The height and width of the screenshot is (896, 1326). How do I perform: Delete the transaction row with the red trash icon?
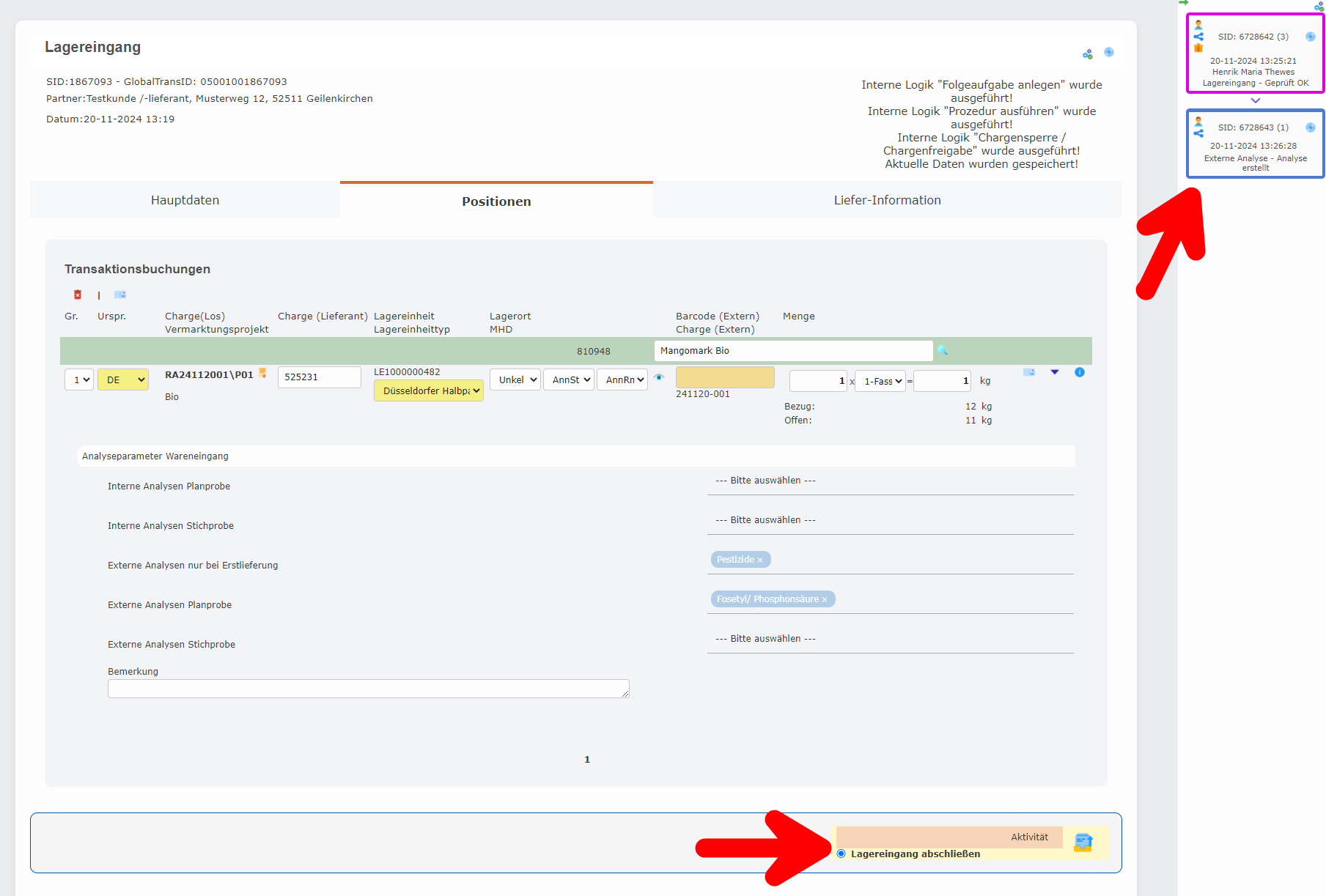pos(77,295)
